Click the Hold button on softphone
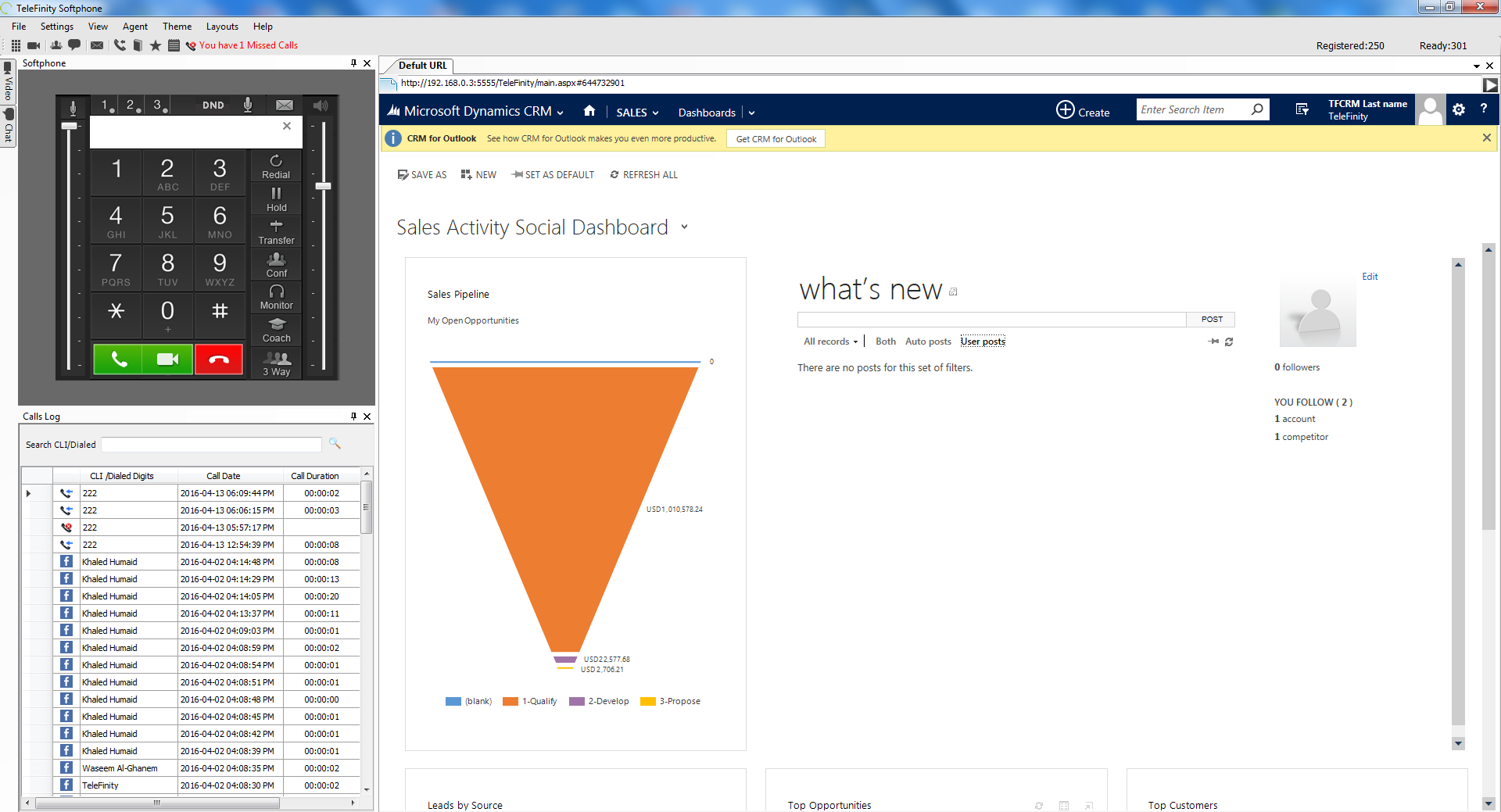 (276, 199)
